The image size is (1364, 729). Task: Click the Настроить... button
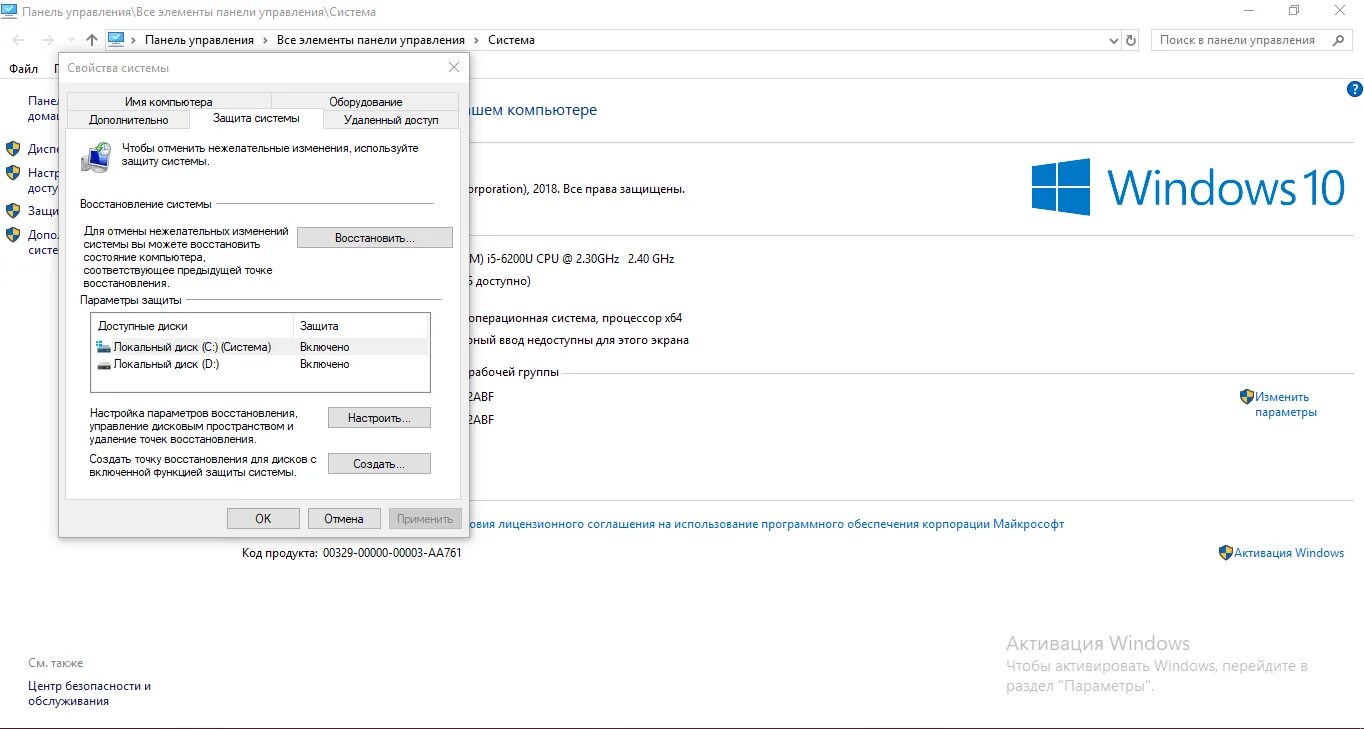pos(379,418)
